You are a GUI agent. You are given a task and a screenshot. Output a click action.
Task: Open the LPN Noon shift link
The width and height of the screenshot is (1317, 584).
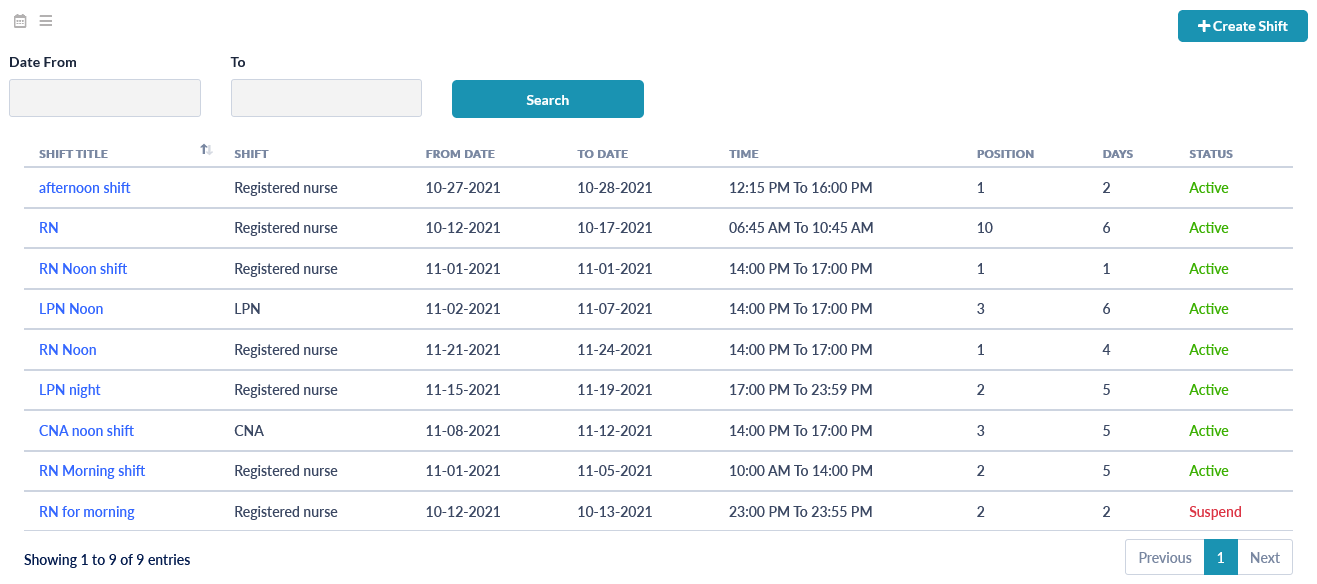(x=71, y=309)
